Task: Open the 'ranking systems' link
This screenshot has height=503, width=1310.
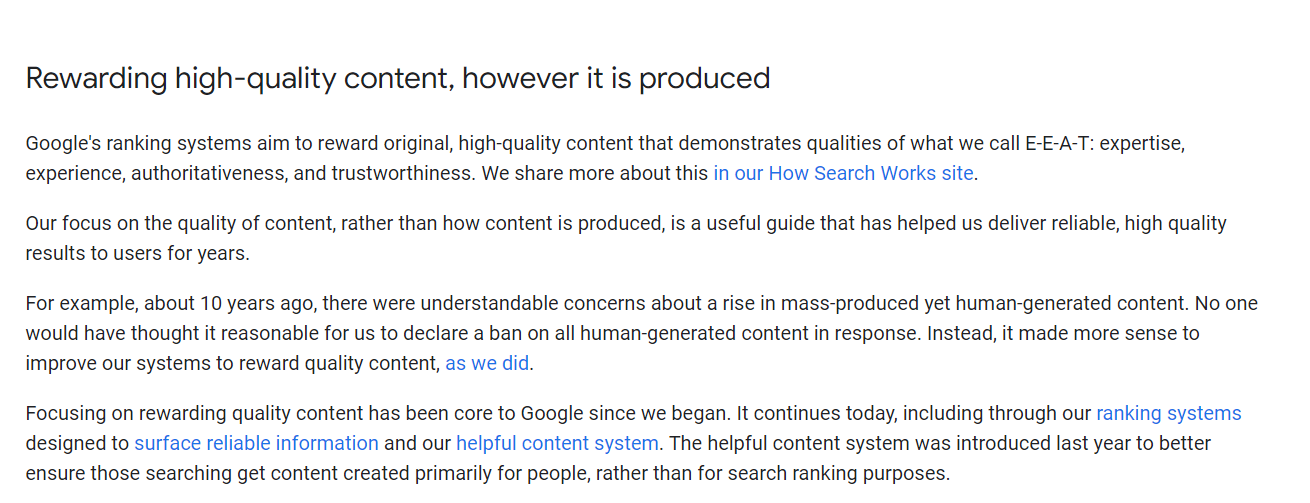Action: point(1169,413)
